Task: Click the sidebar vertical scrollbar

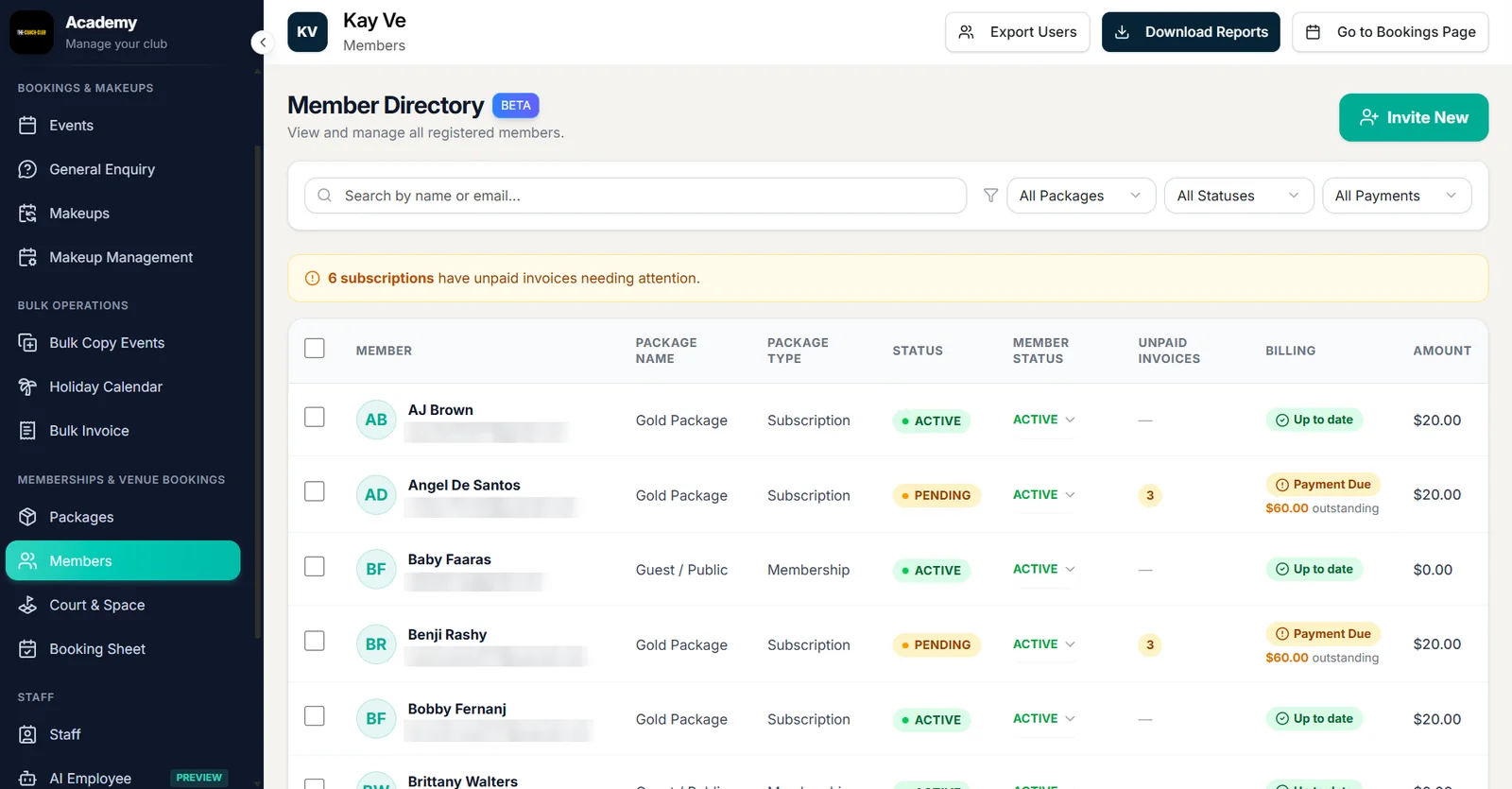Action: [257, 392]
